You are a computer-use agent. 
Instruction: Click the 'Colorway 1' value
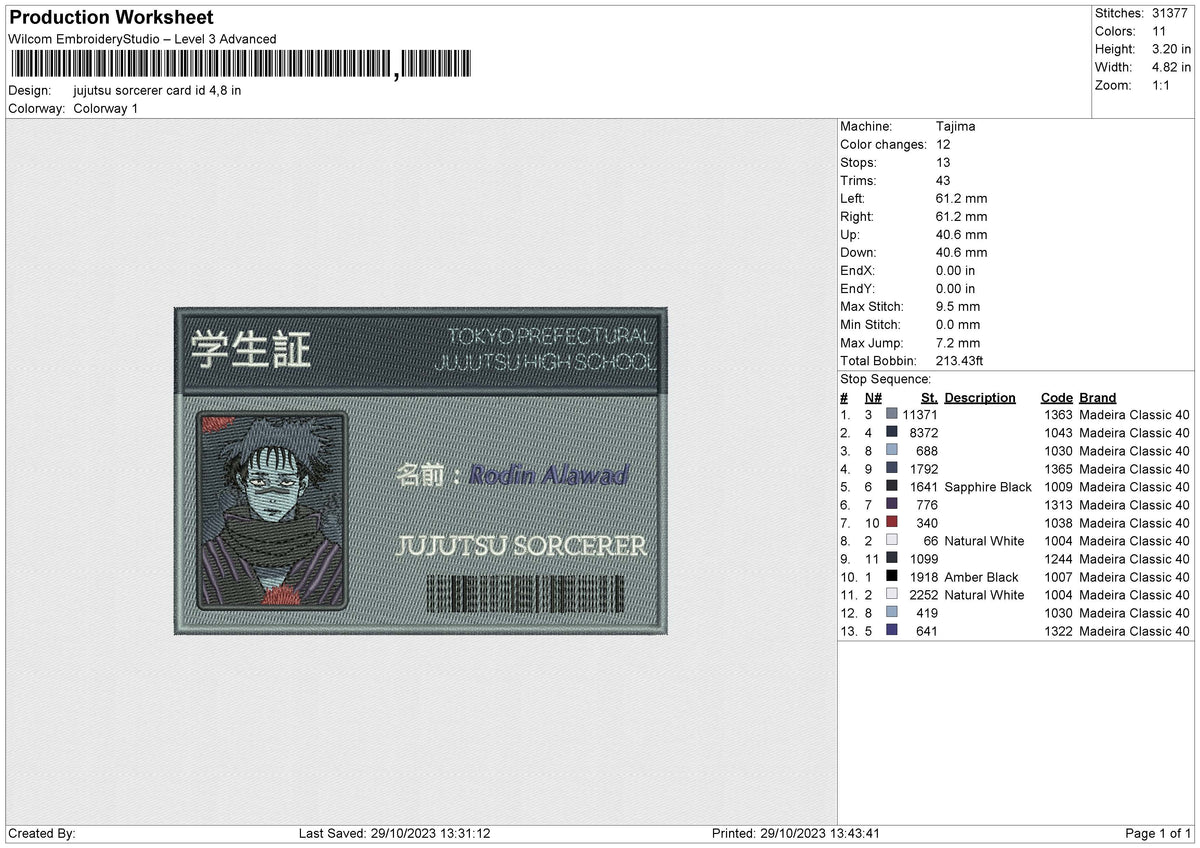106,109
